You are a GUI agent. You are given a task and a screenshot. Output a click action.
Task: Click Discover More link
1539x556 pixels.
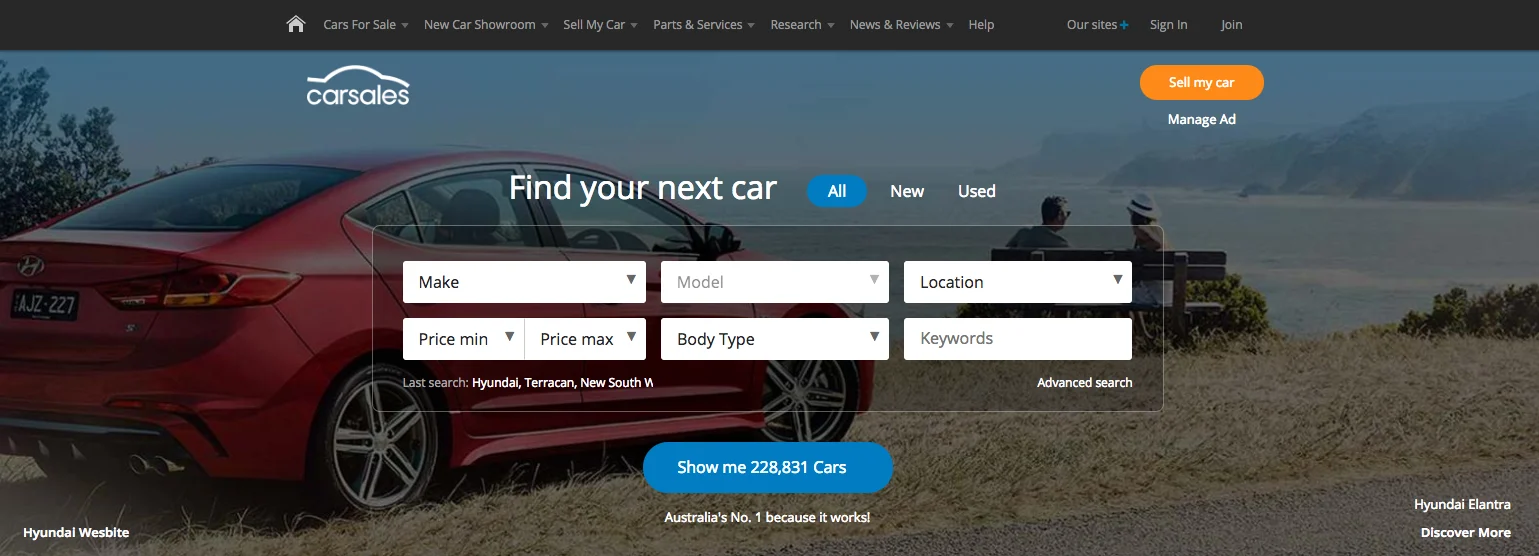point(1466,533)
